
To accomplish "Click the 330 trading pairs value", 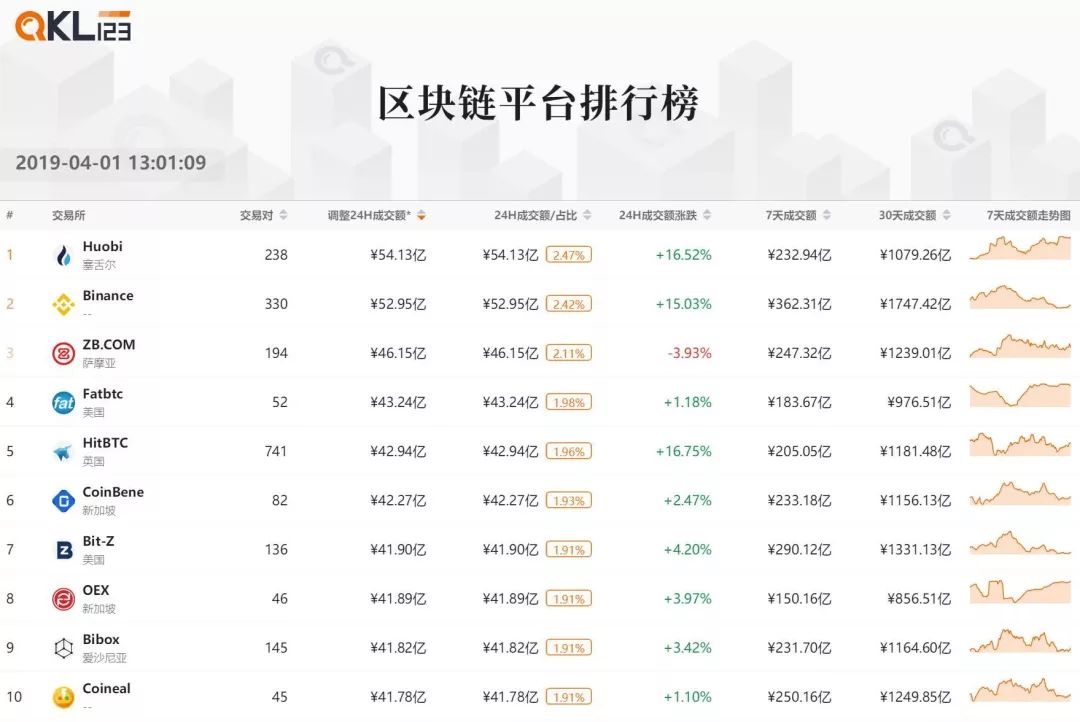I will [276, 304].
